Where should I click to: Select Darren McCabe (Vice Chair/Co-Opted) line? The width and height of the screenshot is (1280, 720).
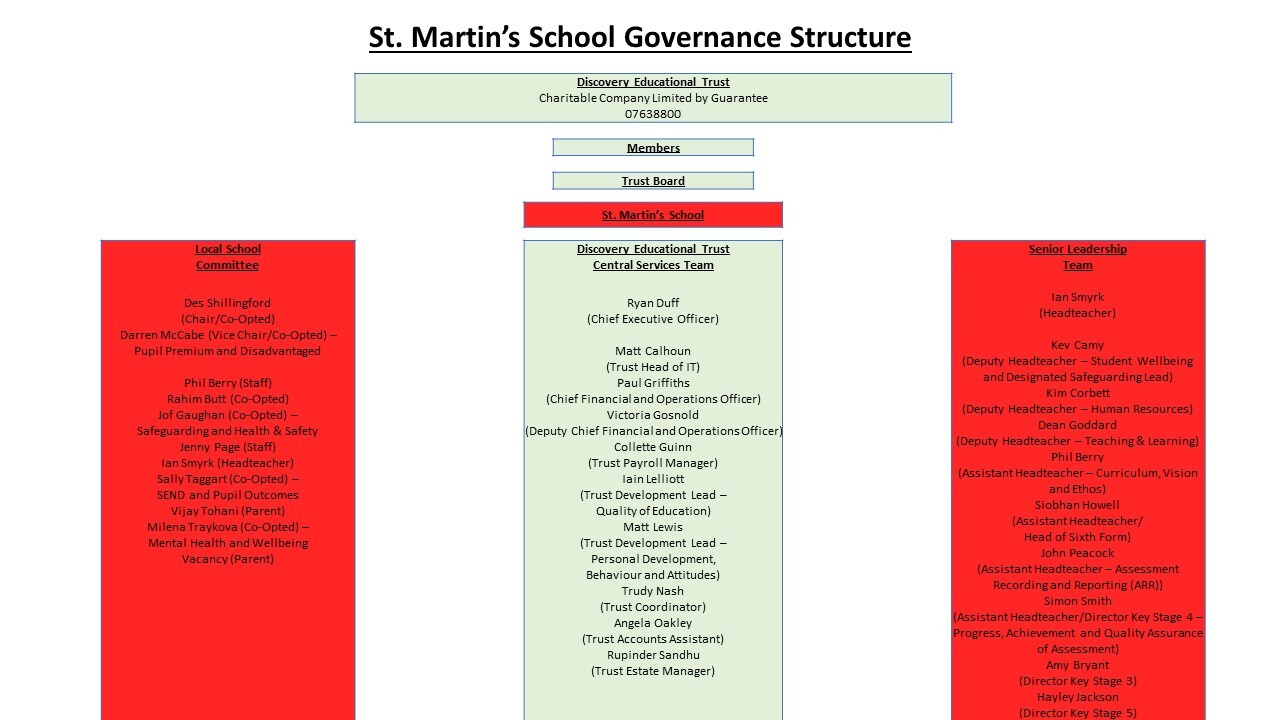tap(228, 335)
